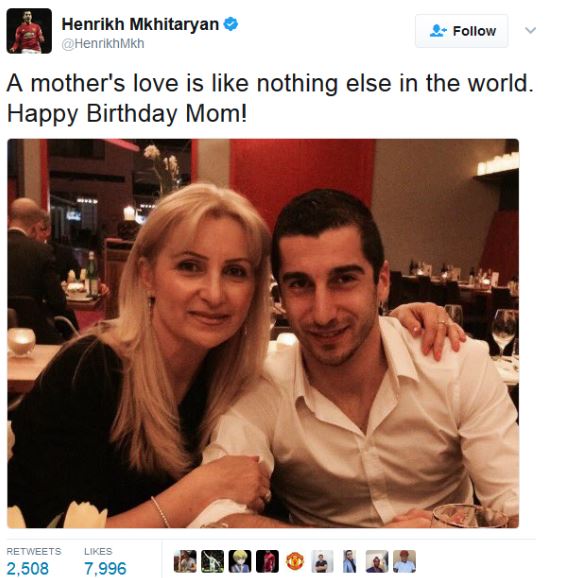Viewport: 565px width, 578px height.
Task: Open the blonde anime character liker avatar
Action: click(x=240, y=561)
